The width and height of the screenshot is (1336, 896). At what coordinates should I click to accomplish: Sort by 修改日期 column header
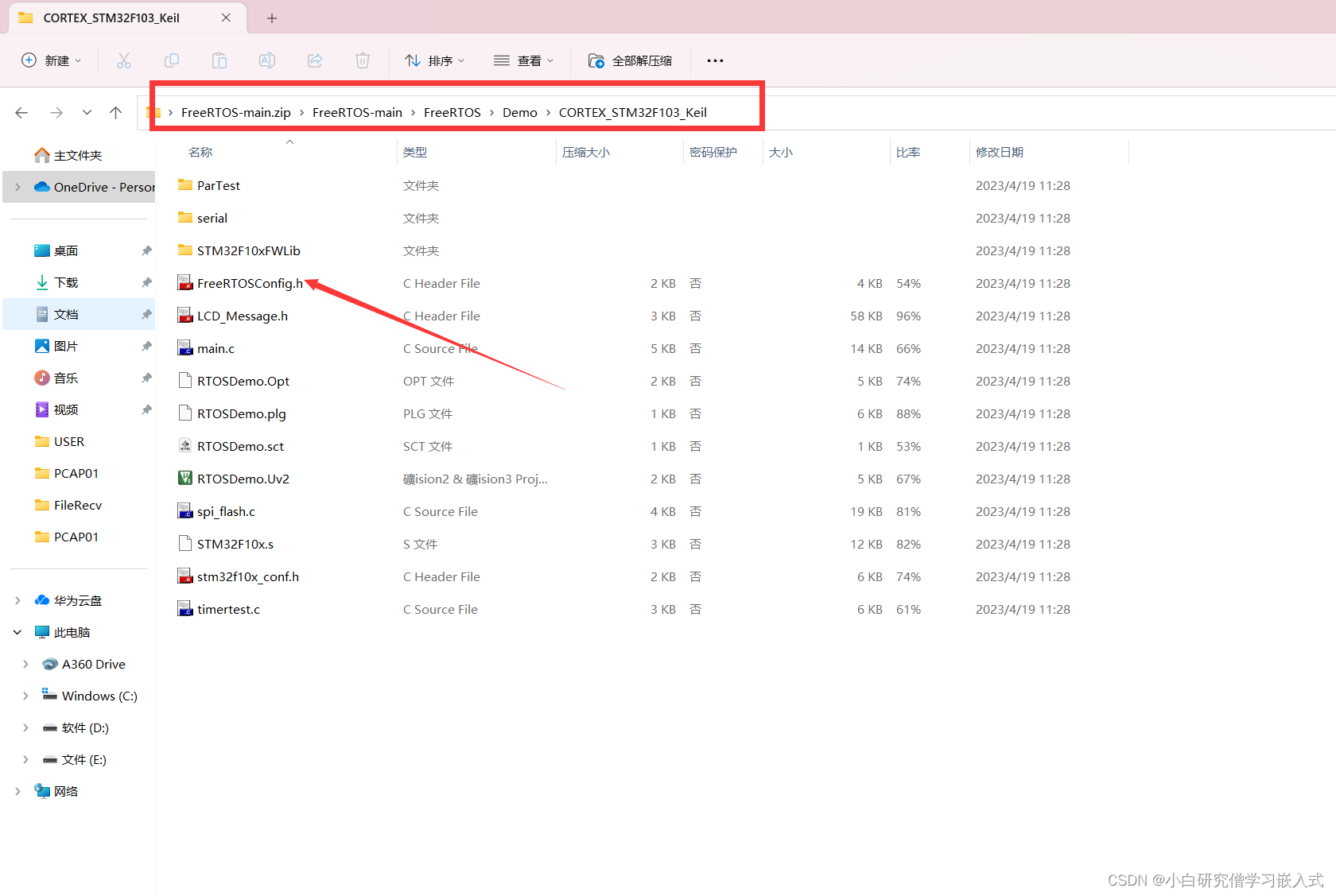[1000, 152]
